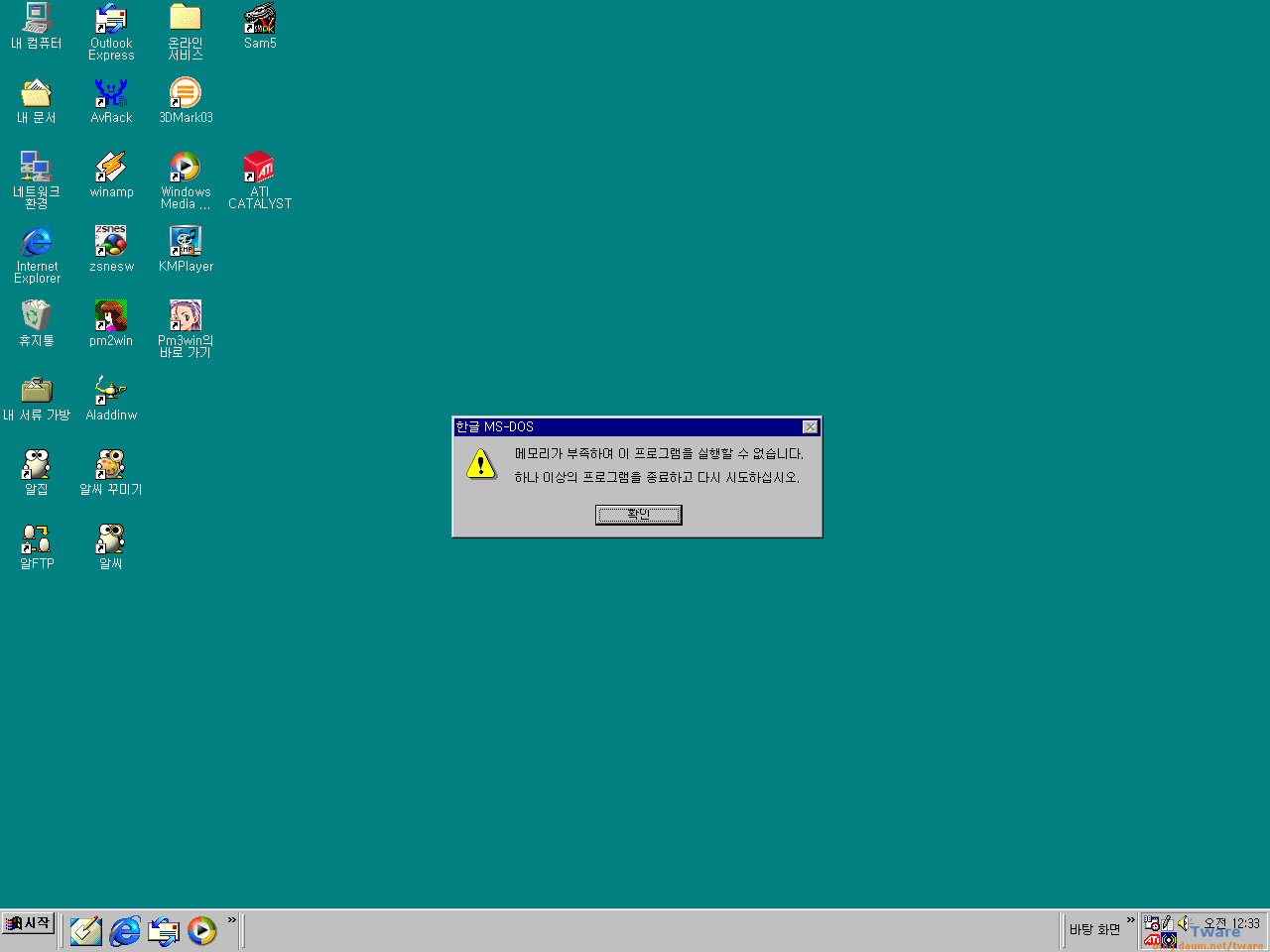Image resolution: width=1270 pixels, height=952 pixels.
Task: Click the 오전 12:33 clock
Action: pos(1231,923)
